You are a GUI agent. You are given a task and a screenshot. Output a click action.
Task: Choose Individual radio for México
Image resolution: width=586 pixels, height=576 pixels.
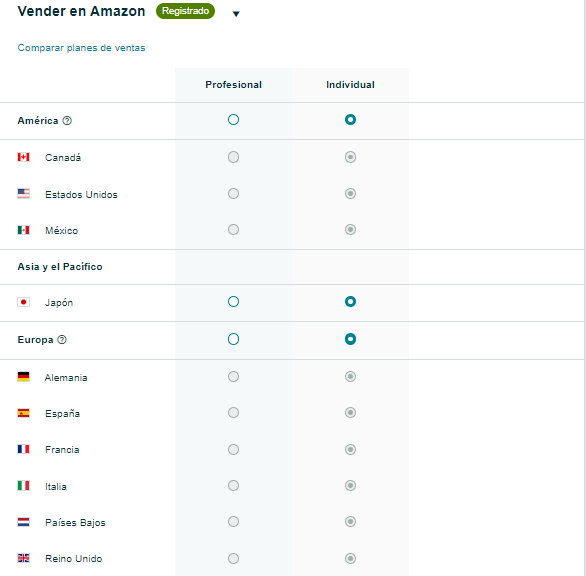tap(350, 230)
